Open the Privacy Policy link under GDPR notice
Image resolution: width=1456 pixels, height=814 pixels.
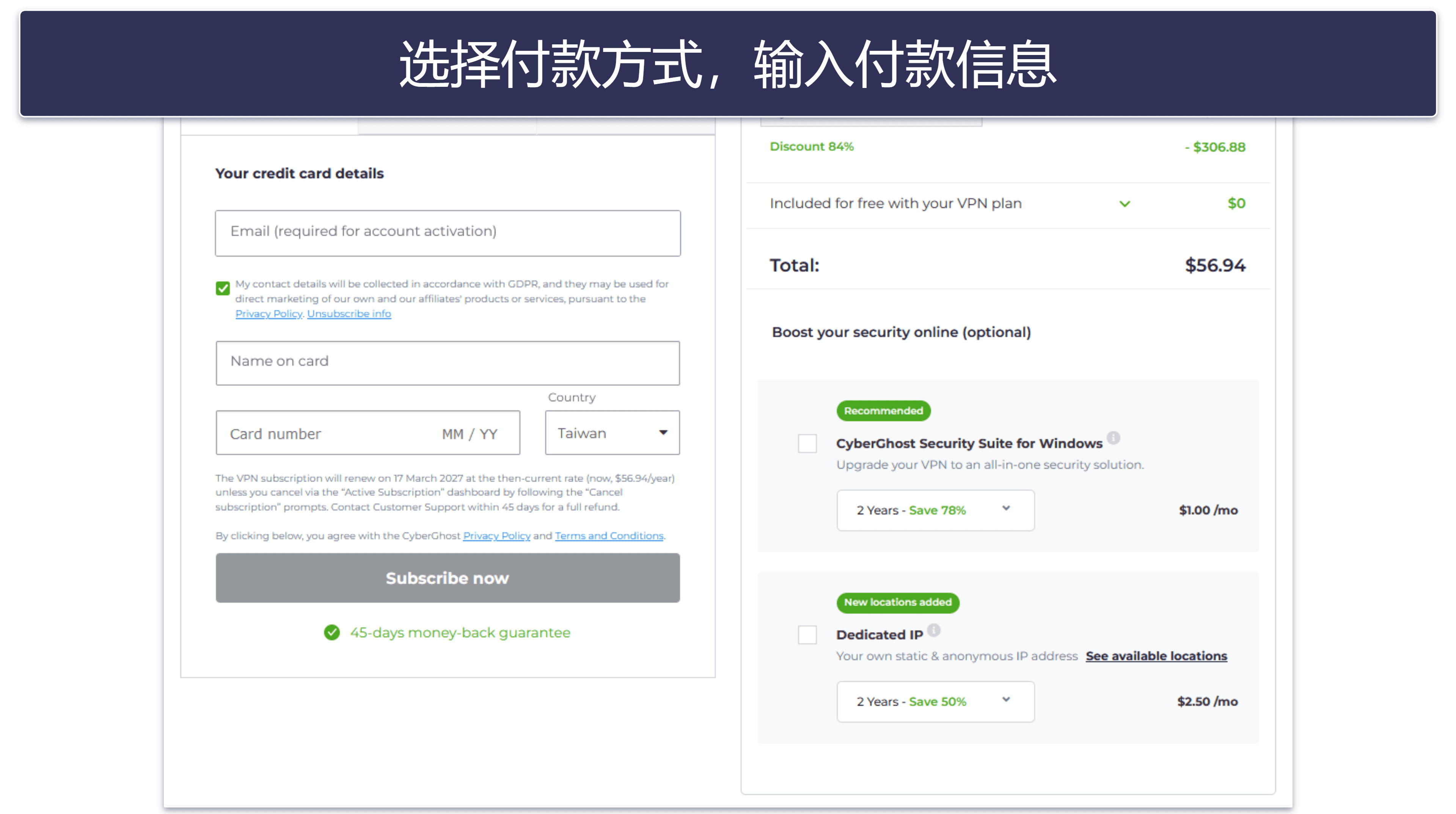pos(269,314)
